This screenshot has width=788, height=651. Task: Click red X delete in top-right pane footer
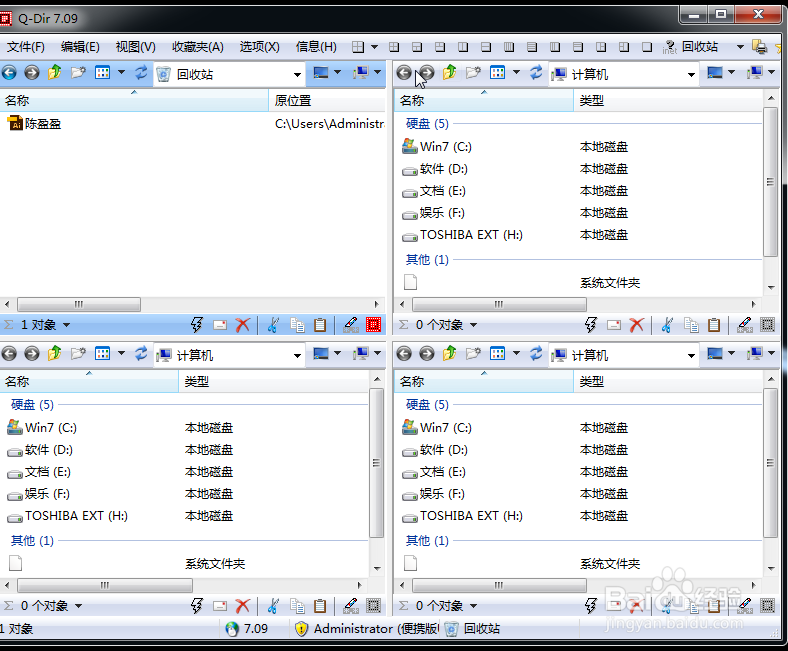(x=637, y=325)
